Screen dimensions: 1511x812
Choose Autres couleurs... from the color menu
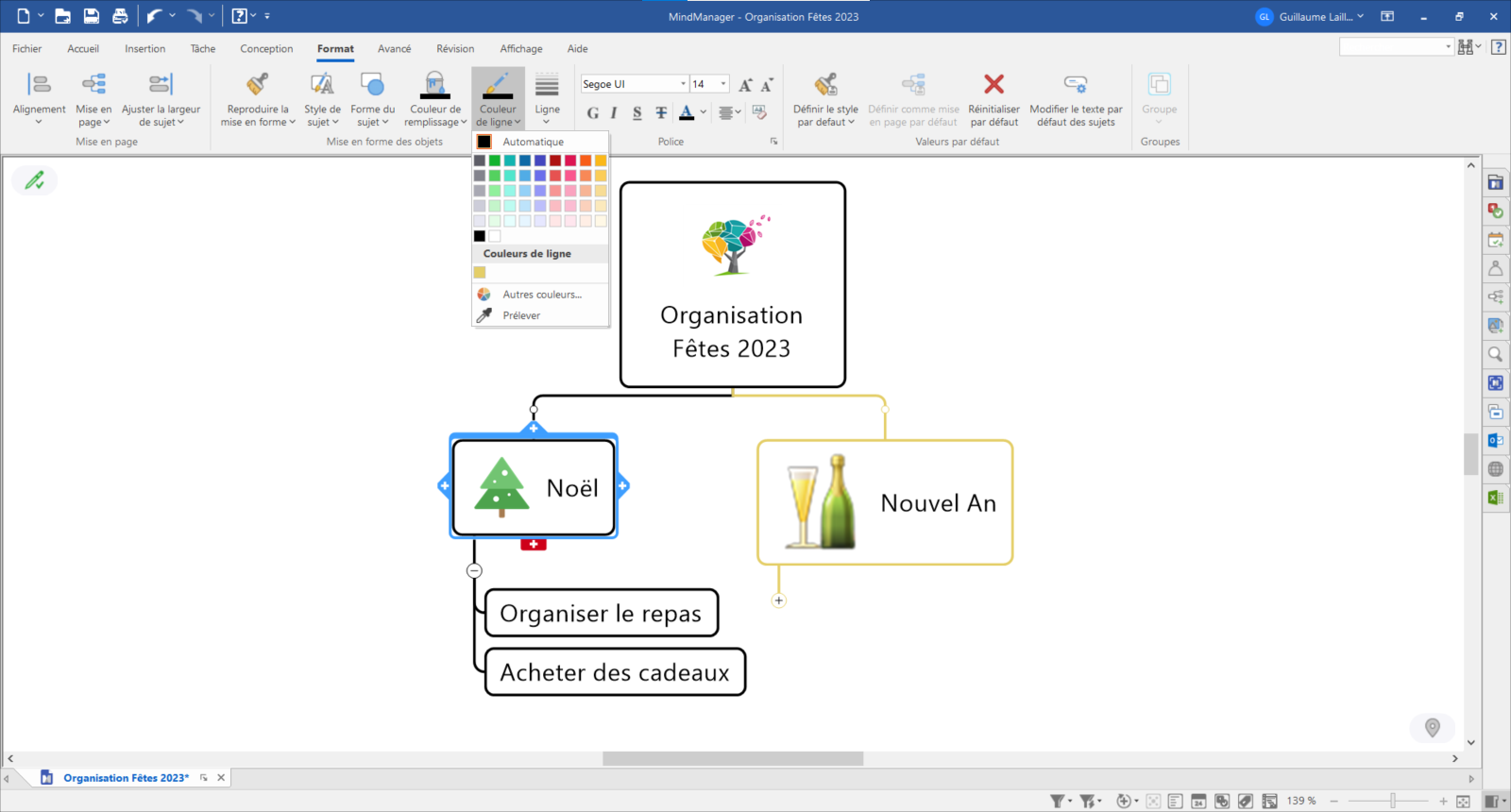click(x=541, y=295)
